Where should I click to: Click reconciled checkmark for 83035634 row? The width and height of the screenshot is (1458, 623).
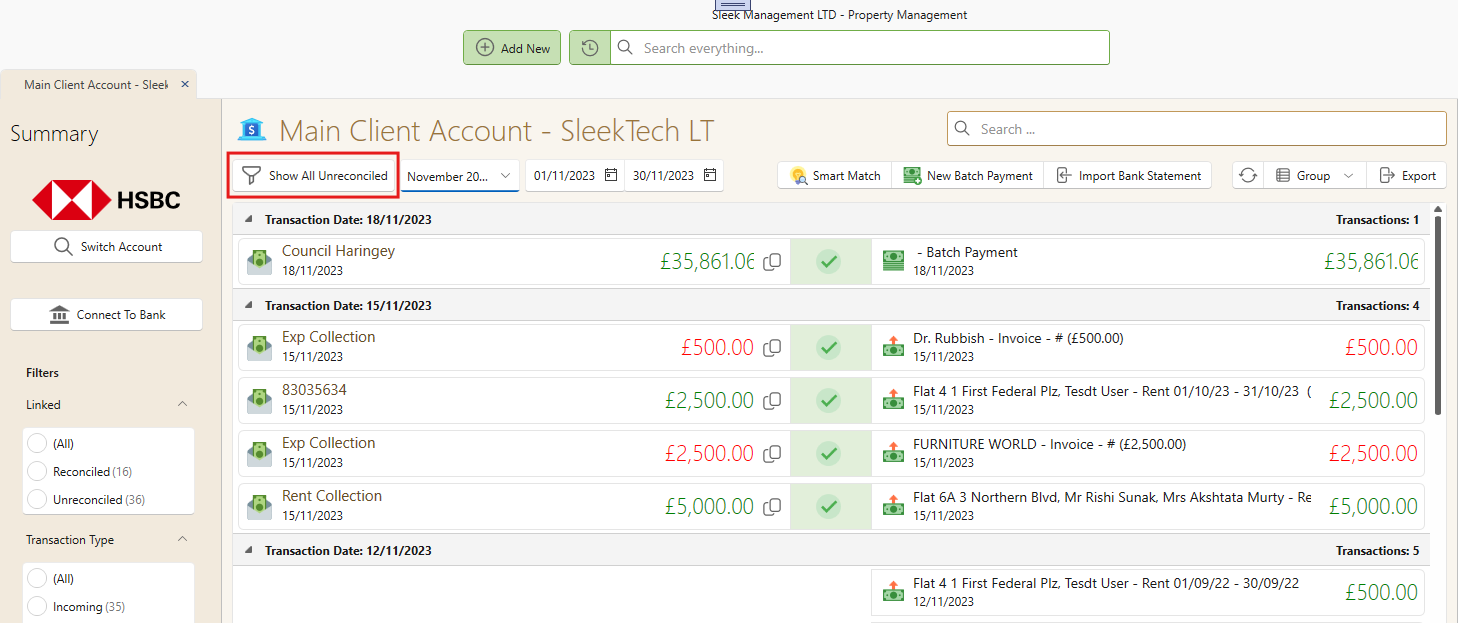point(828,401)
